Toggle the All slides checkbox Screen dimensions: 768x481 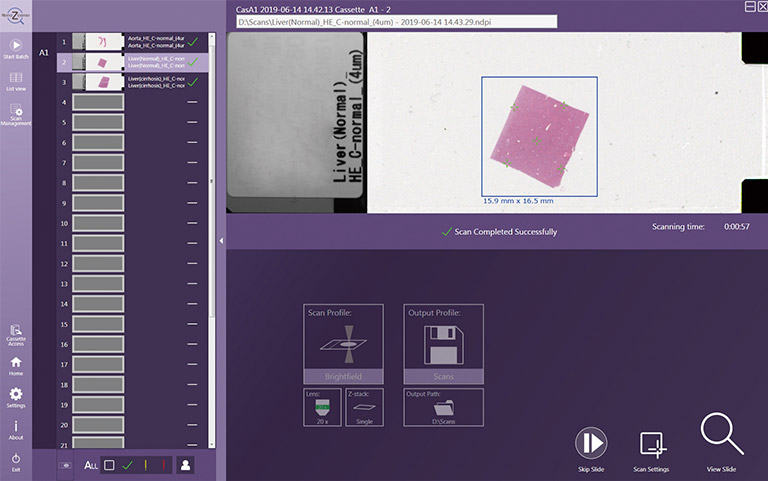click(x=109, y=464)
